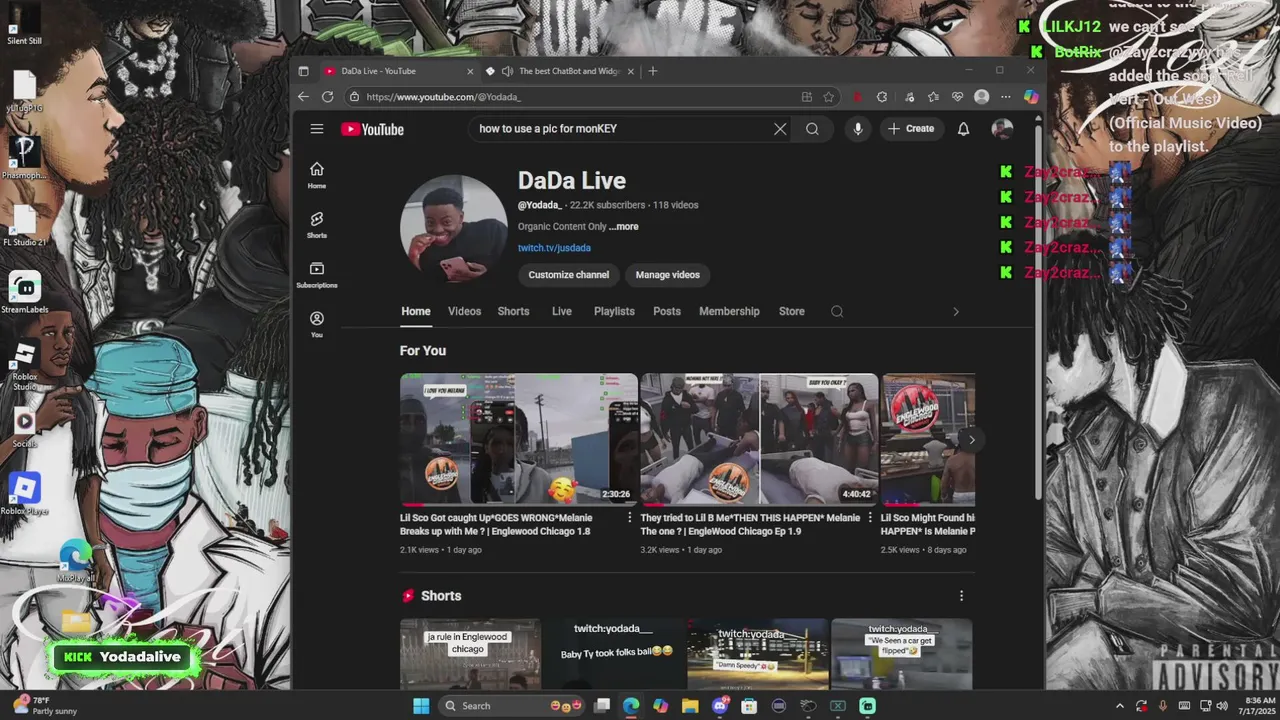Open Edge Copilot icon in toolbar
Image resolution: width=1280 pixels, height=720 pixels.
click(x=1031, y=97)
